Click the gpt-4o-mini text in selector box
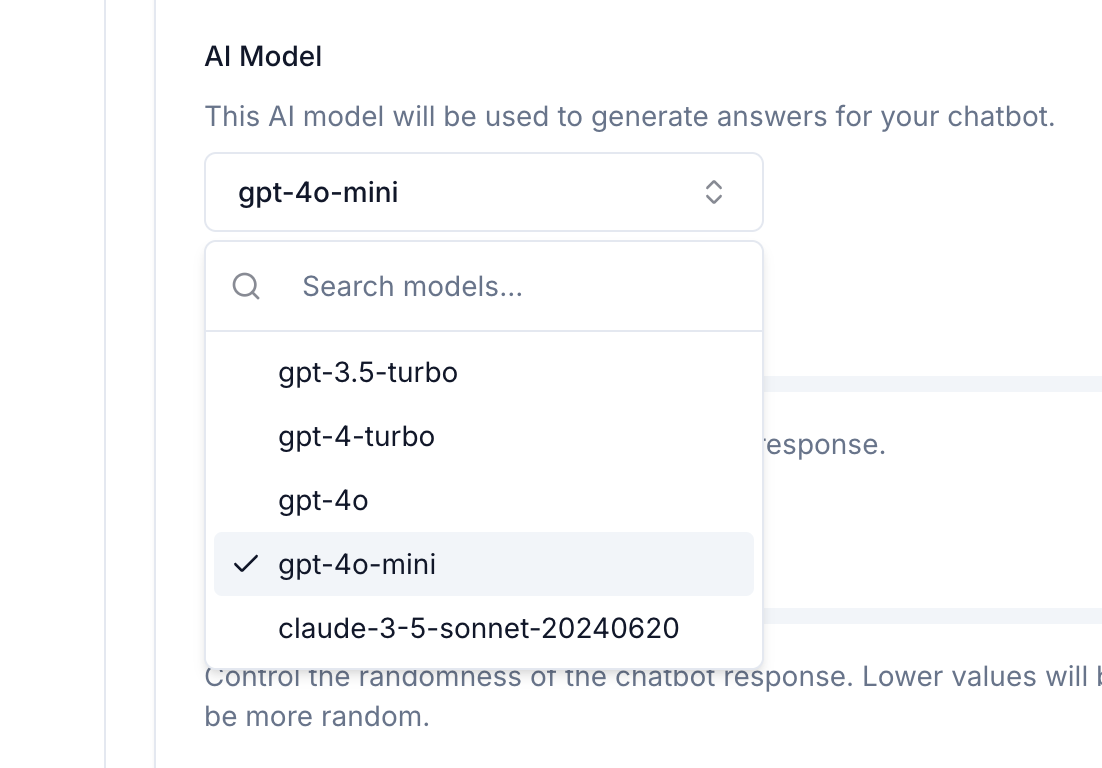Viewport: 1102px width, 768px height. coord(318,192)
